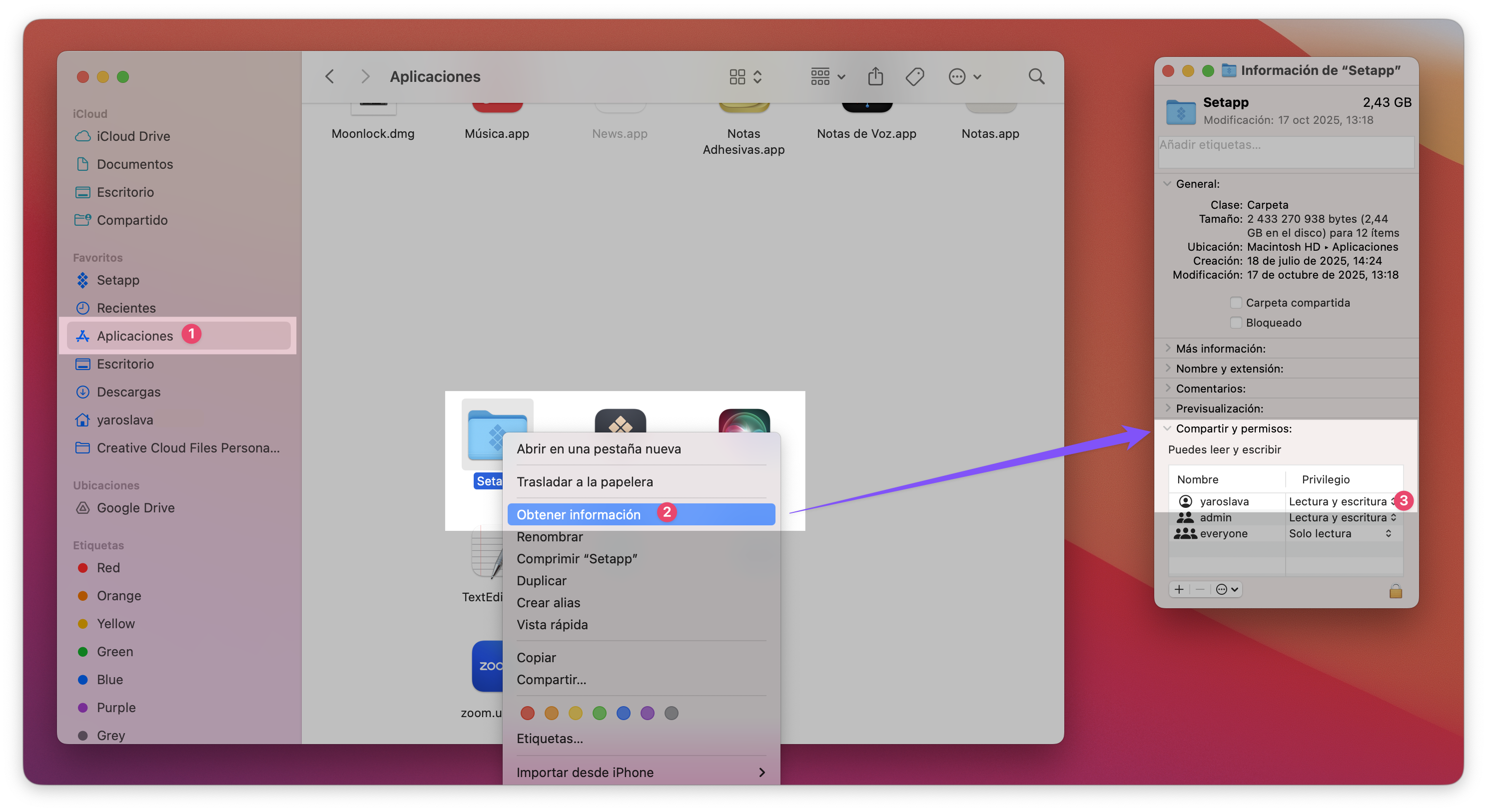The width and height of the screenshot is (1487, 812).
Task: Select the Orange tag in sidebar
Action: tap(178, 596)
